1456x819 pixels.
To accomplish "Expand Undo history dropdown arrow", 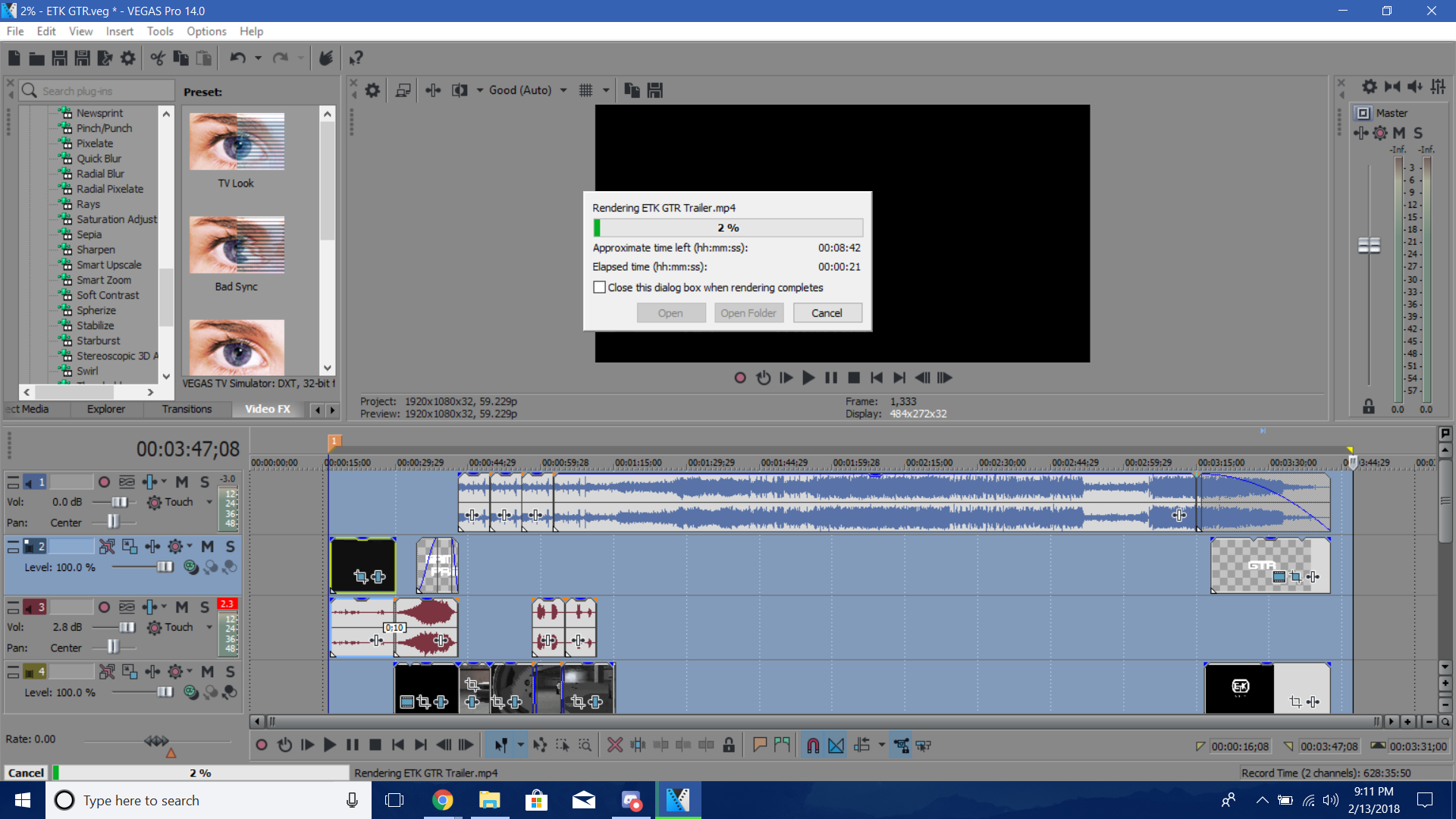I will [258, 58].
